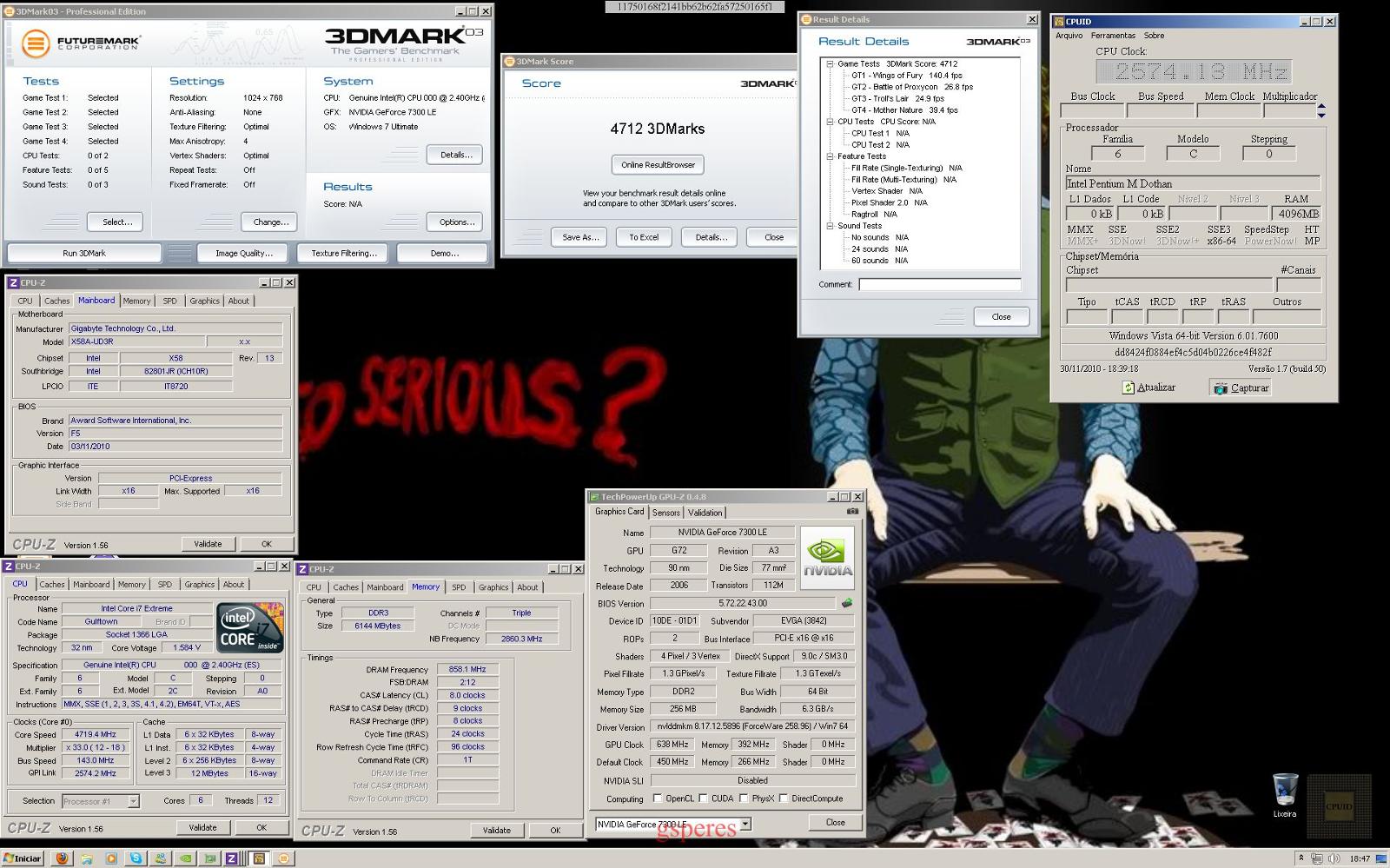1390x868 pixels.
Task: Toggle the DirectCompute checkbox
Action: [784, 798]
